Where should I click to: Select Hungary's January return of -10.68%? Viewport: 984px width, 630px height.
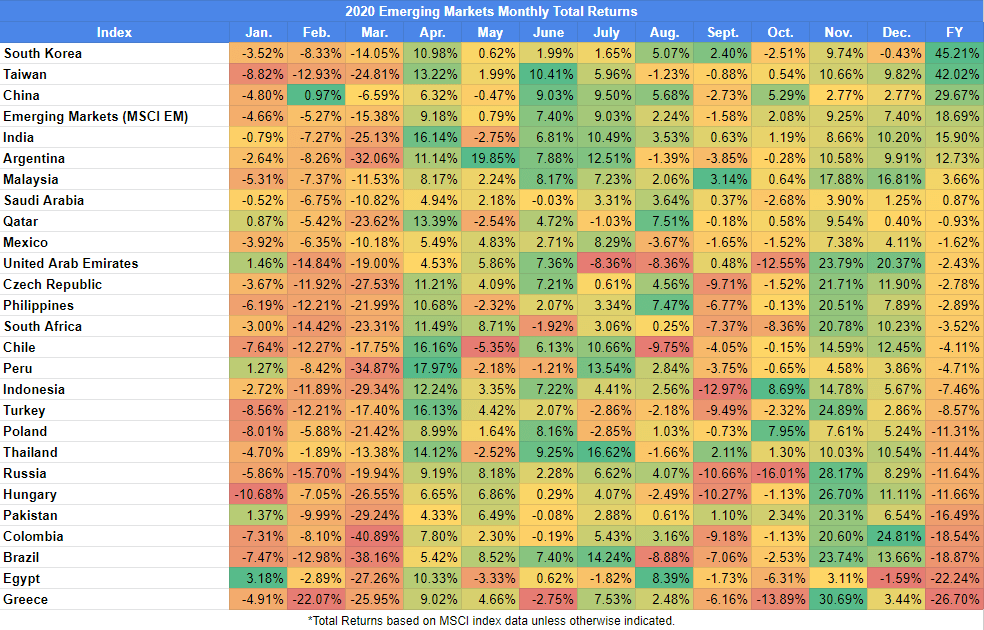pos(258,494)
